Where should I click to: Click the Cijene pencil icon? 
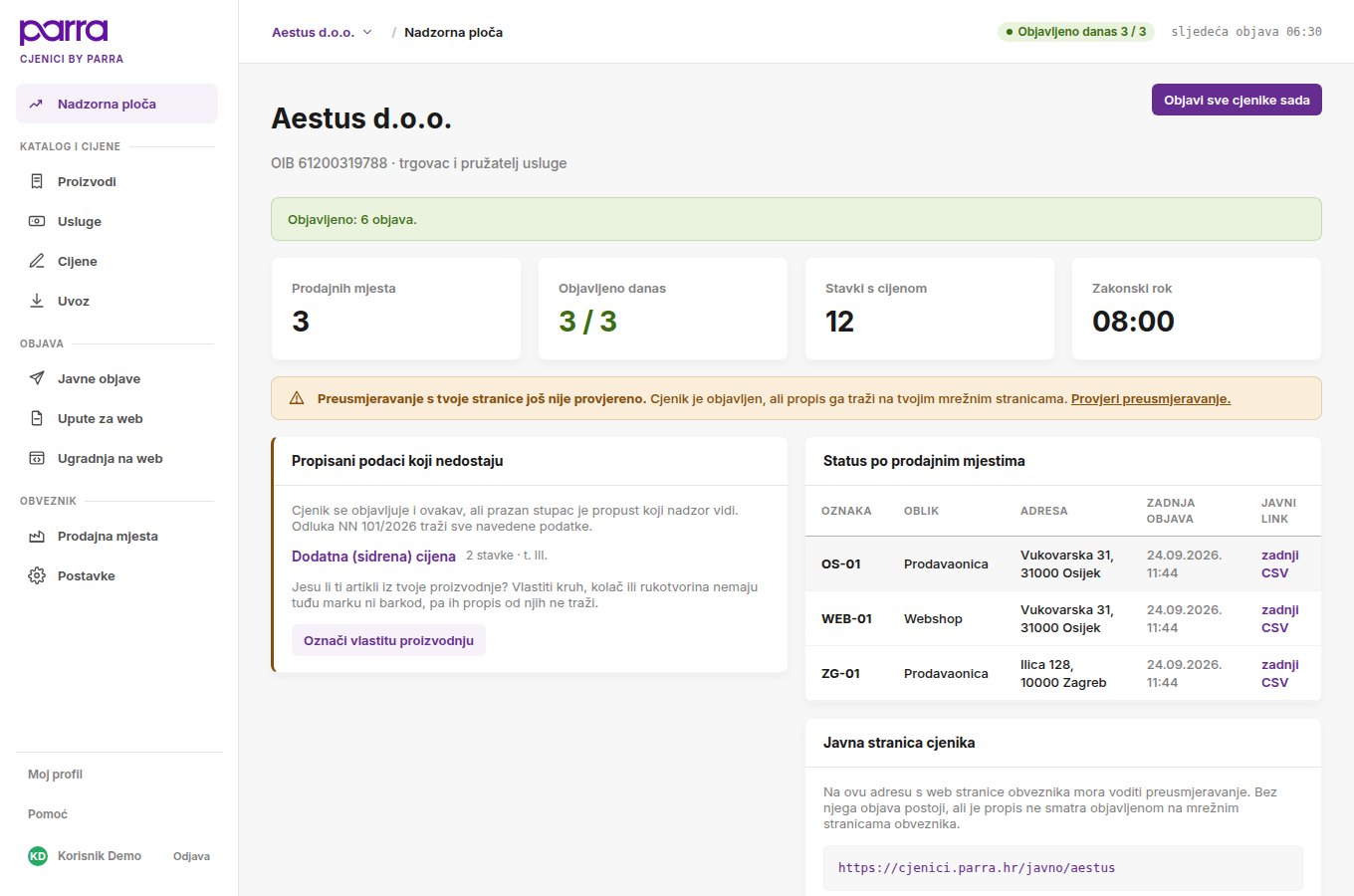37,261
